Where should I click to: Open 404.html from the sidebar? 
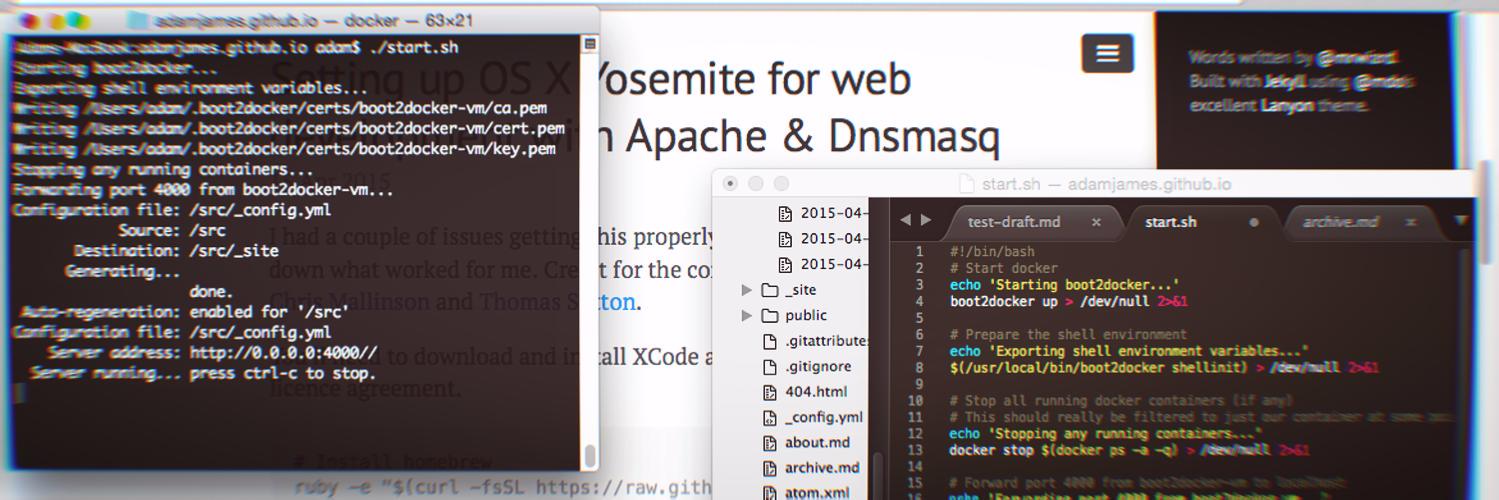click(814, 392)
